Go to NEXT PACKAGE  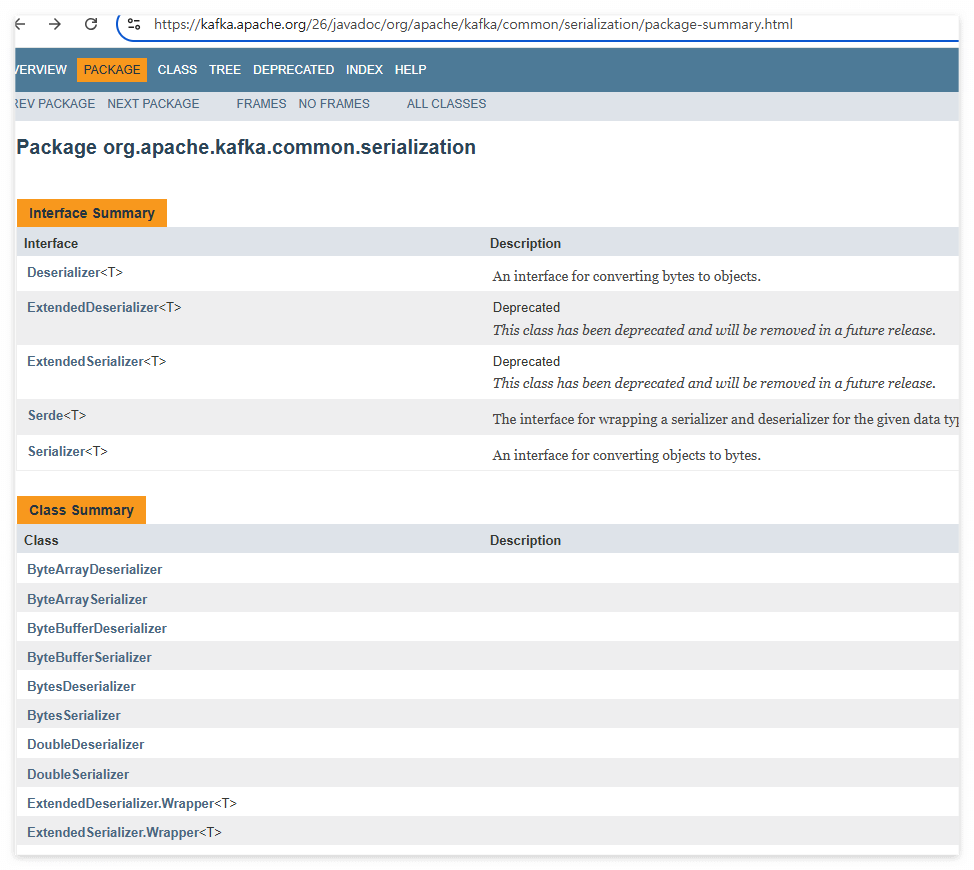[153, 104]
